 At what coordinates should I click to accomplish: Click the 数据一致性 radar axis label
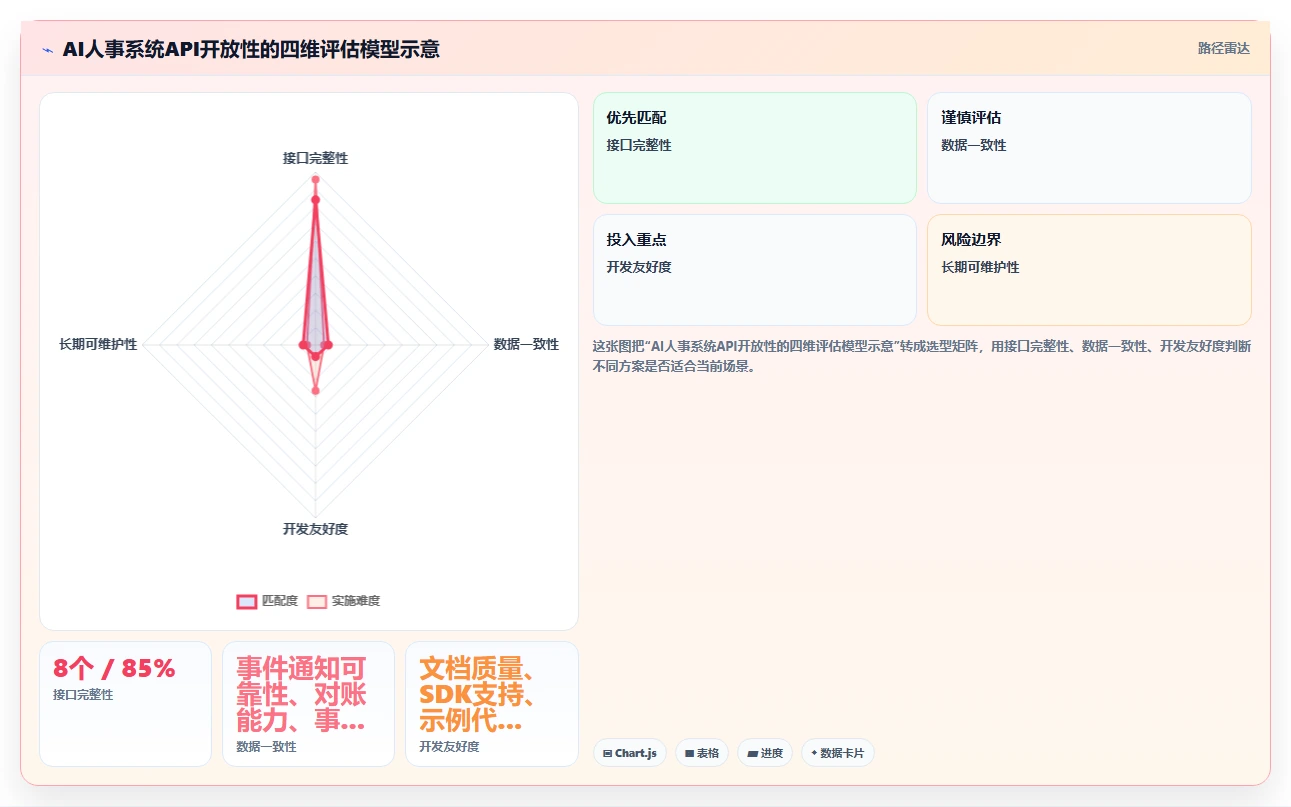pyautogui.click(x=526, y=344)
